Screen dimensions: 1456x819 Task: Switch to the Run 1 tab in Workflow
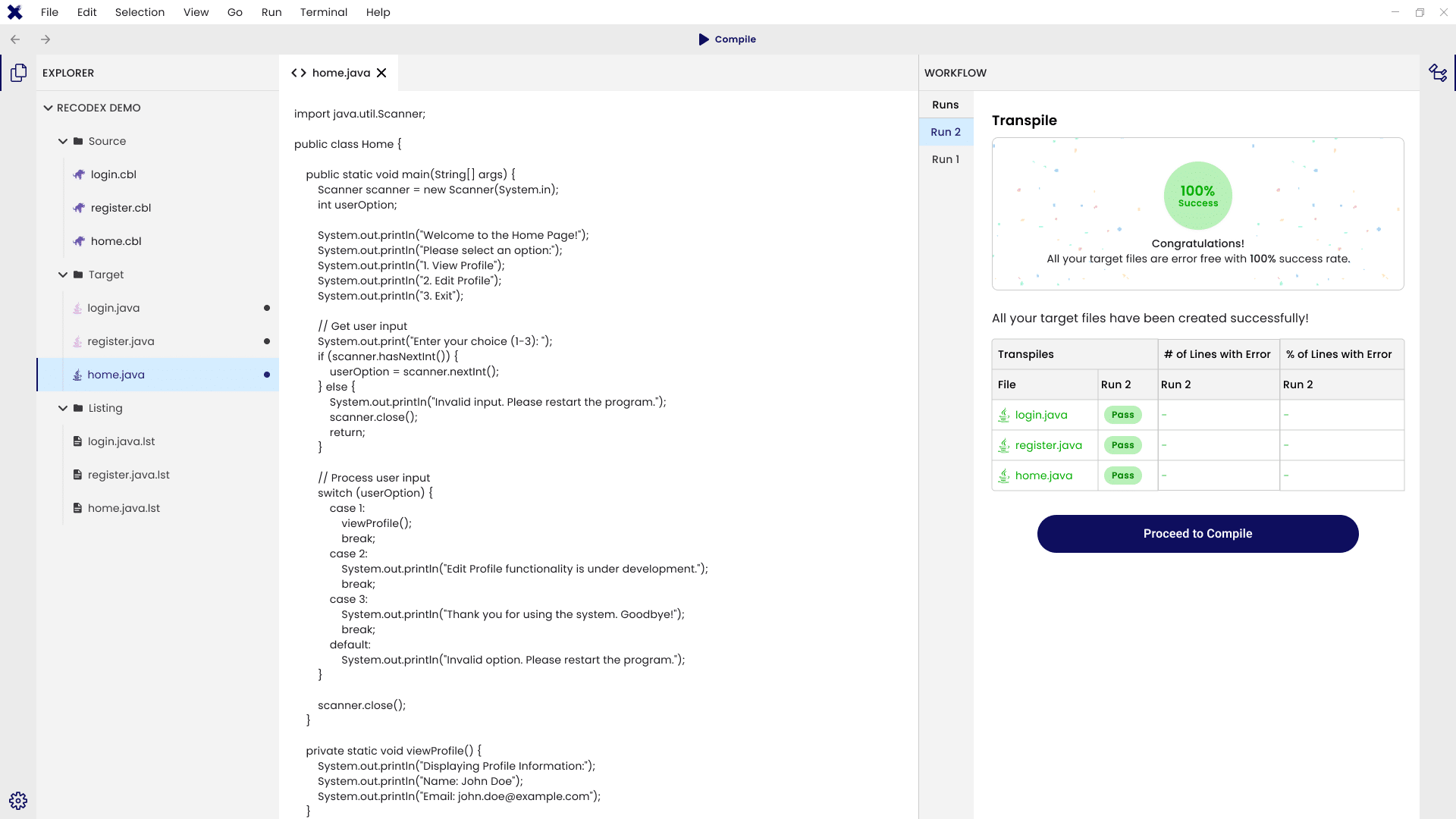pyautogui.click(x=945, y=159)
